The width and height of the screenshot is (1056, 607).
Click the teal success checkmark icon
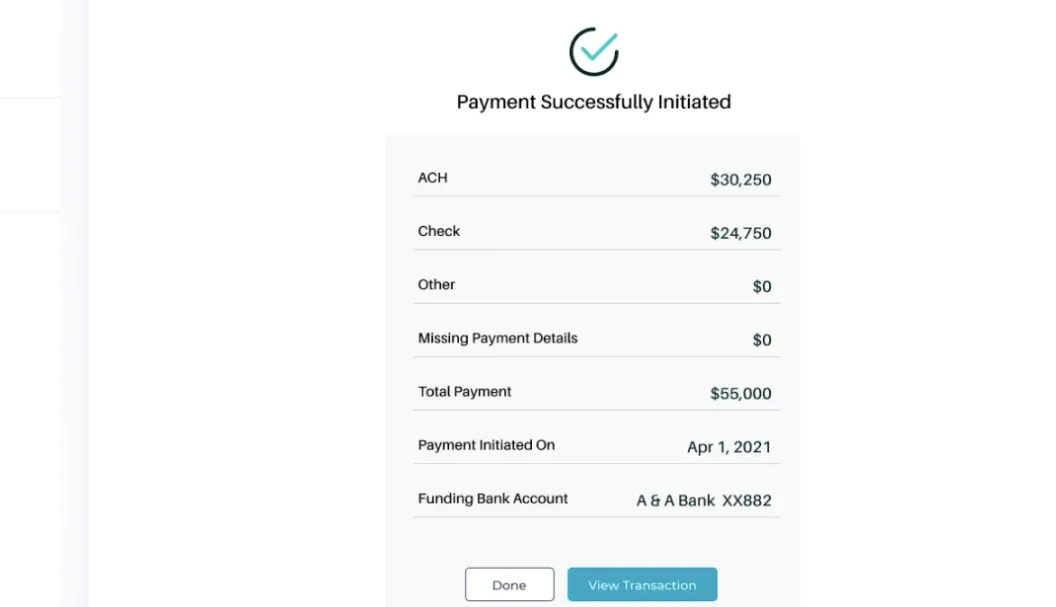(594, 51)
